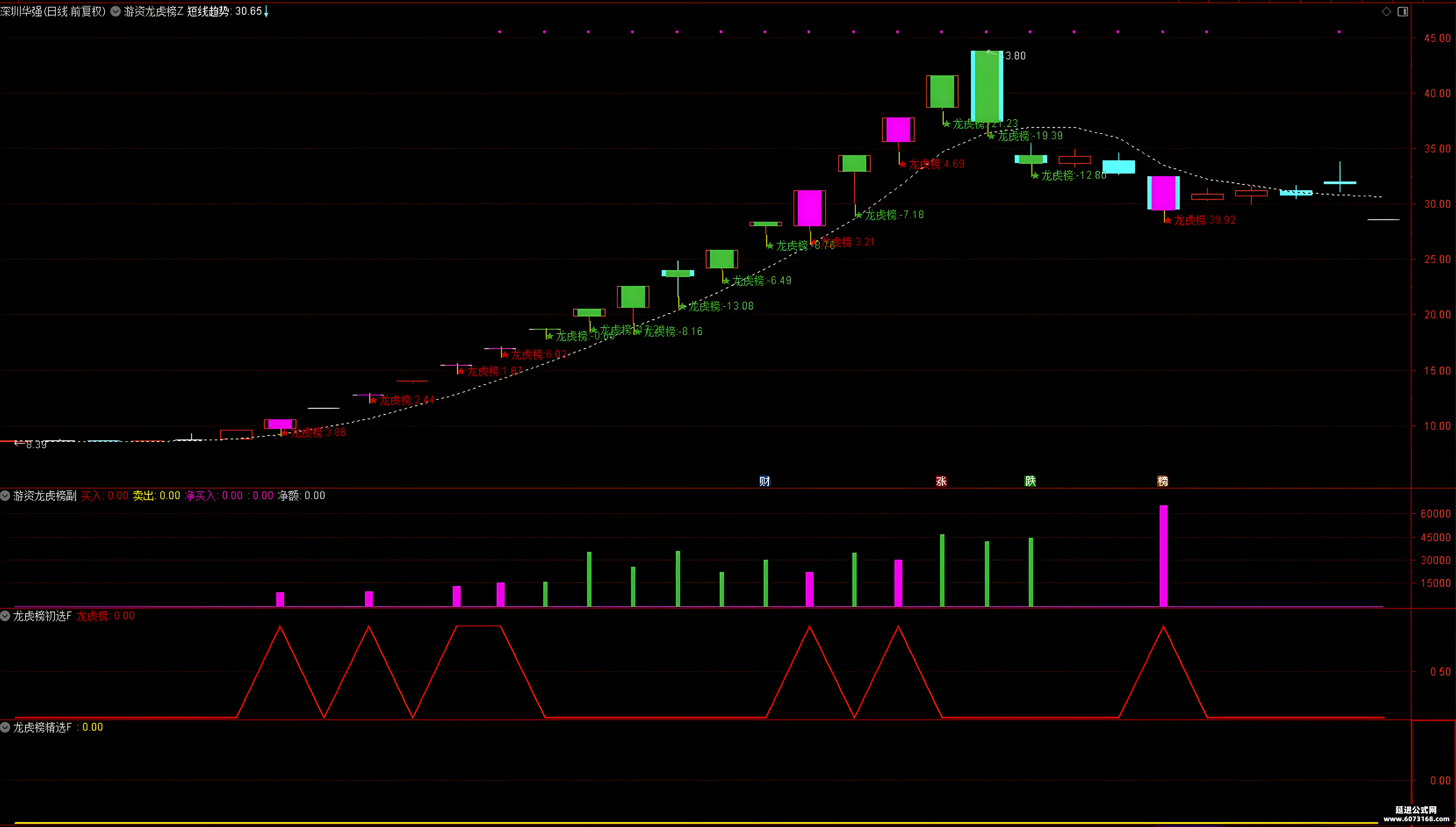Screen dimensions: 1456x827
Task: Click the 45.00 price axis label
Action: coord(1437,38)
